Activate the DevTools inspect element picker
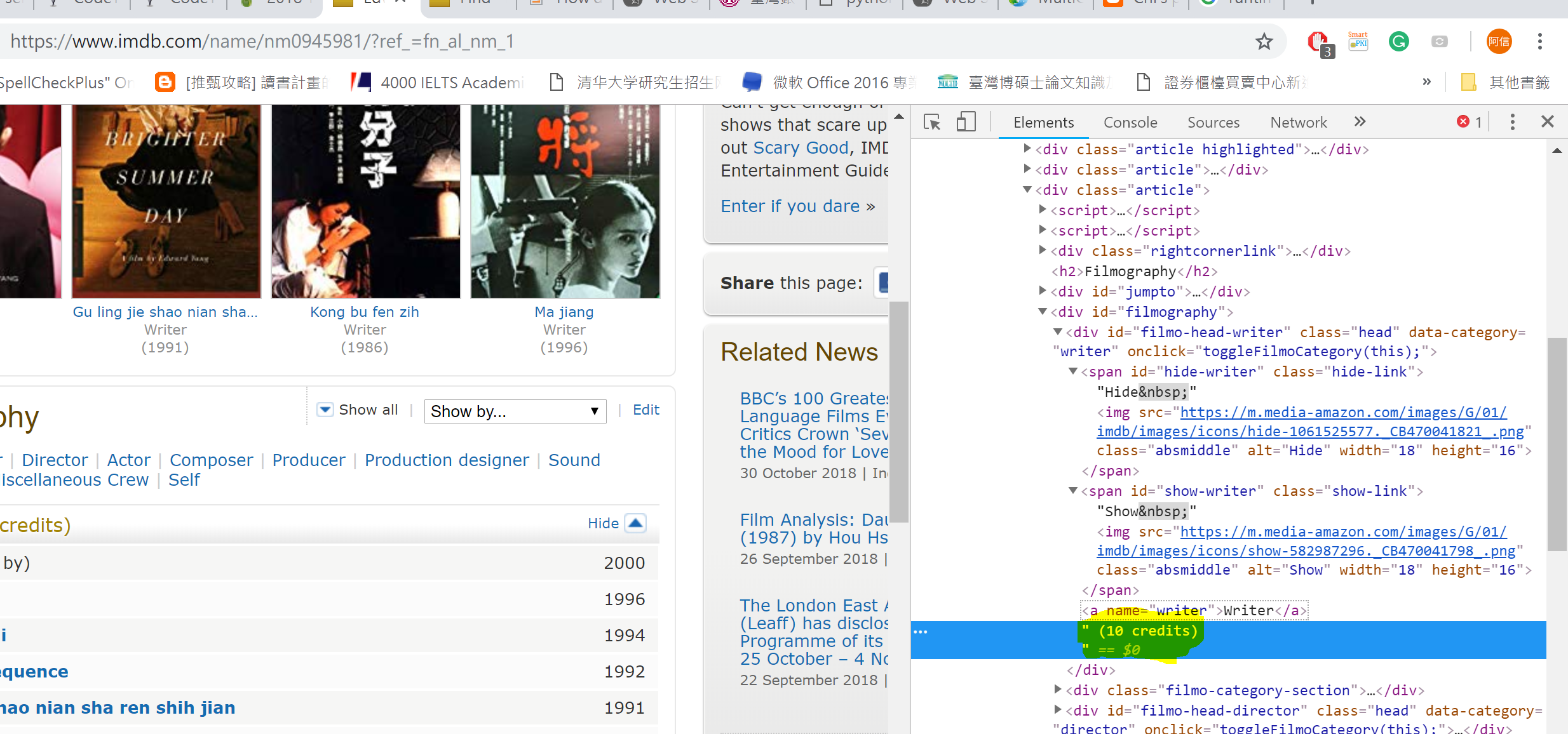Viewport: 1568px width, 734px height. point(932,122)
